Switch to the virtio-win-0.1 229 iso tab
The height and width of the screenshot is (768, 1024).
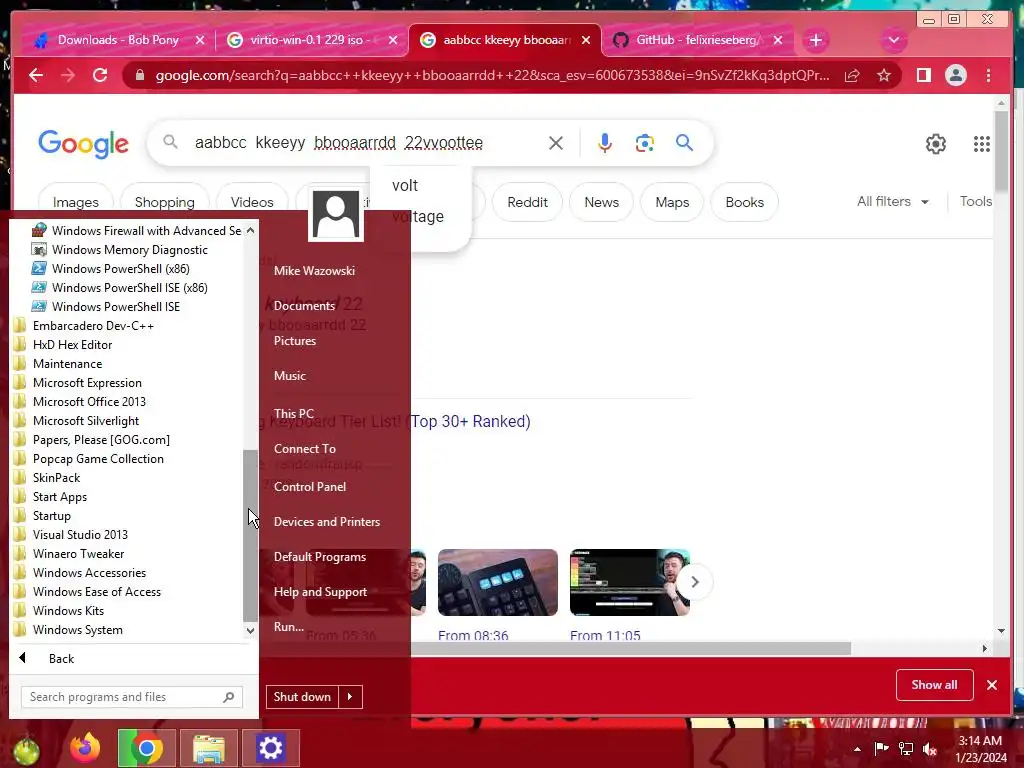click(x=312, y=40)
